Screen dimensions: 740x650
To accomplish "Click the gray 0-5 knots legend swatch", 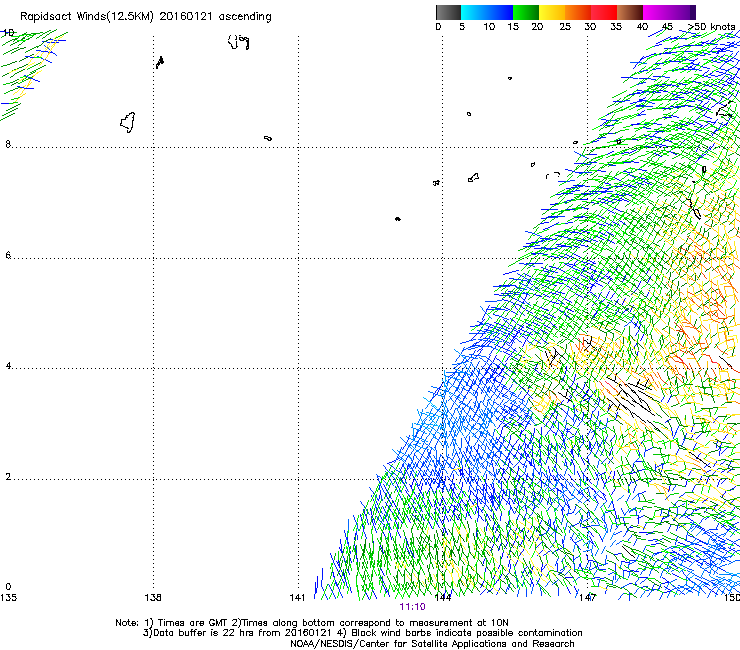I will pos(448,12).
